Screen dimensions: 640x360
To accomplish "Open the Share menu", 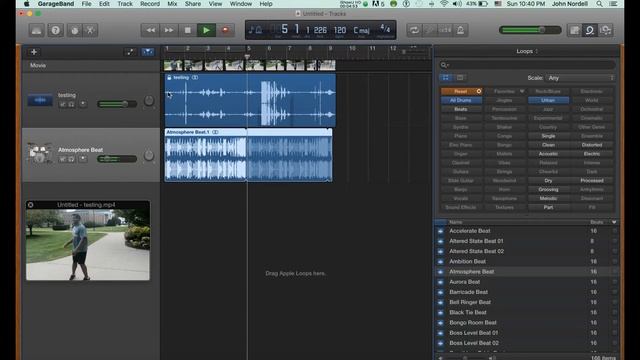I will (193, 4).
